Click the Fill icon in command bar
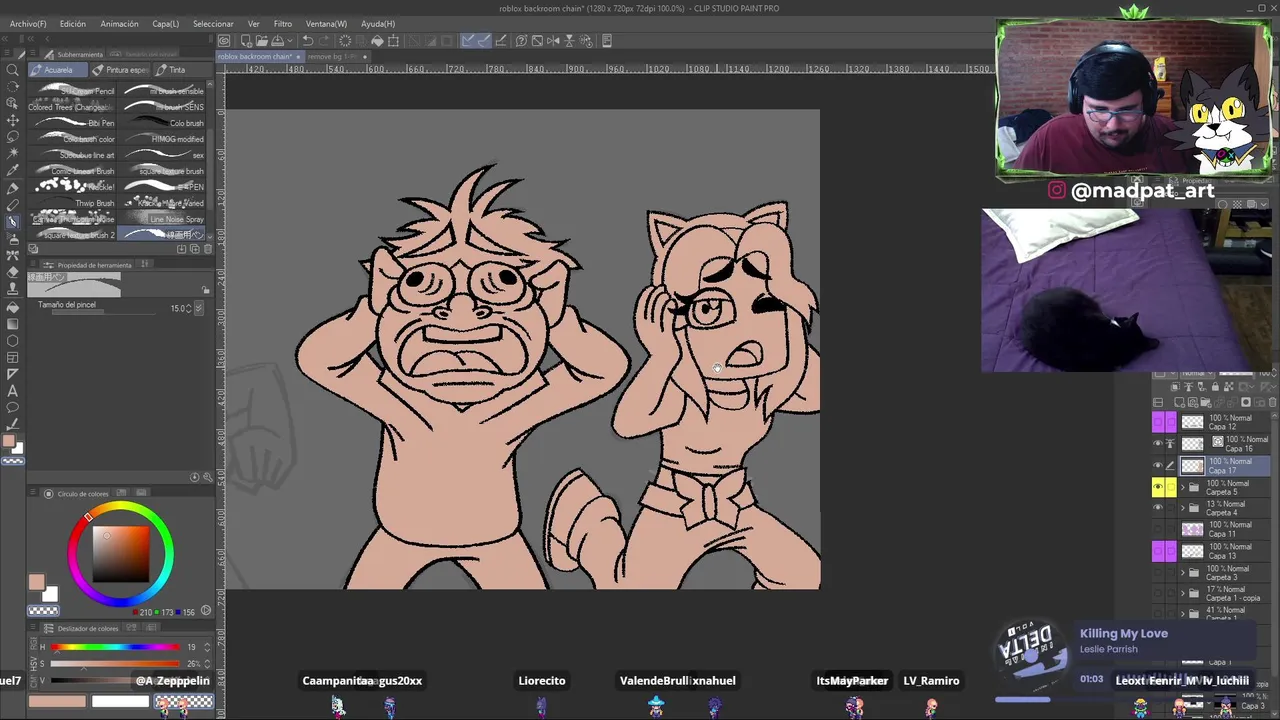 [377, 41]
